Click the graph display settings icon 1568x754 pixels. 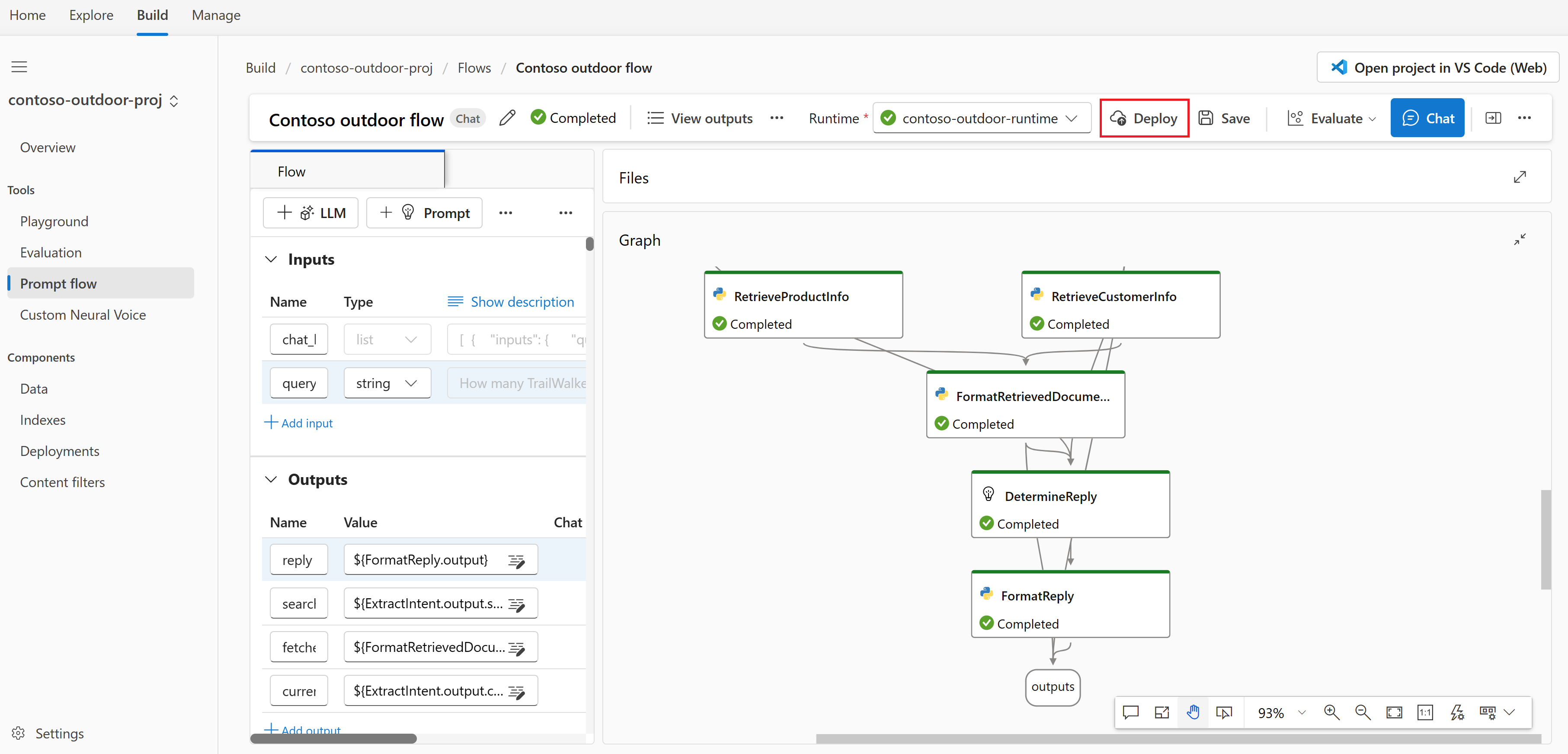tap(1488, 712)
